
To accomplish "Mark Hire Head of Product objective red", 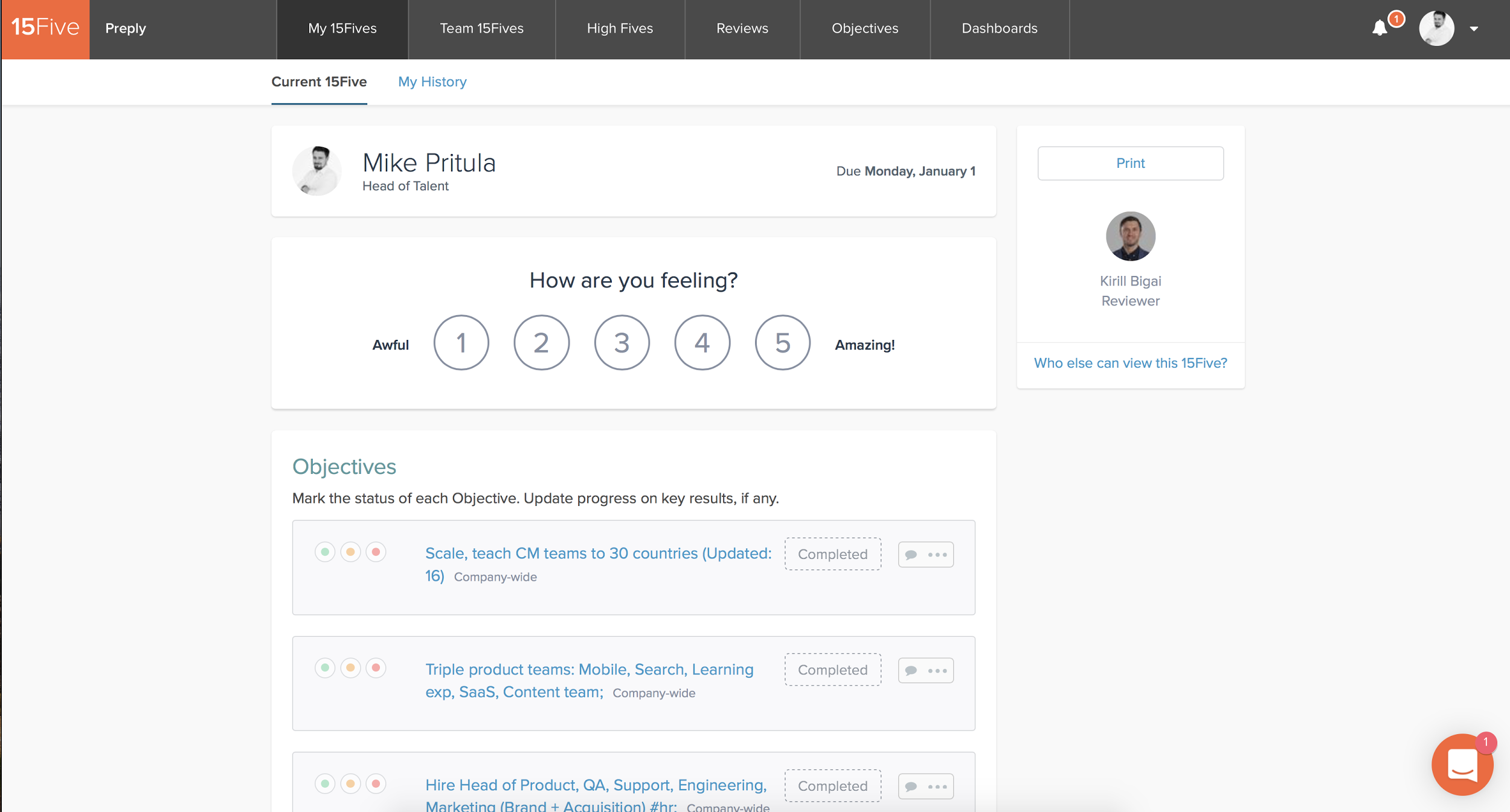I will 376,784.
